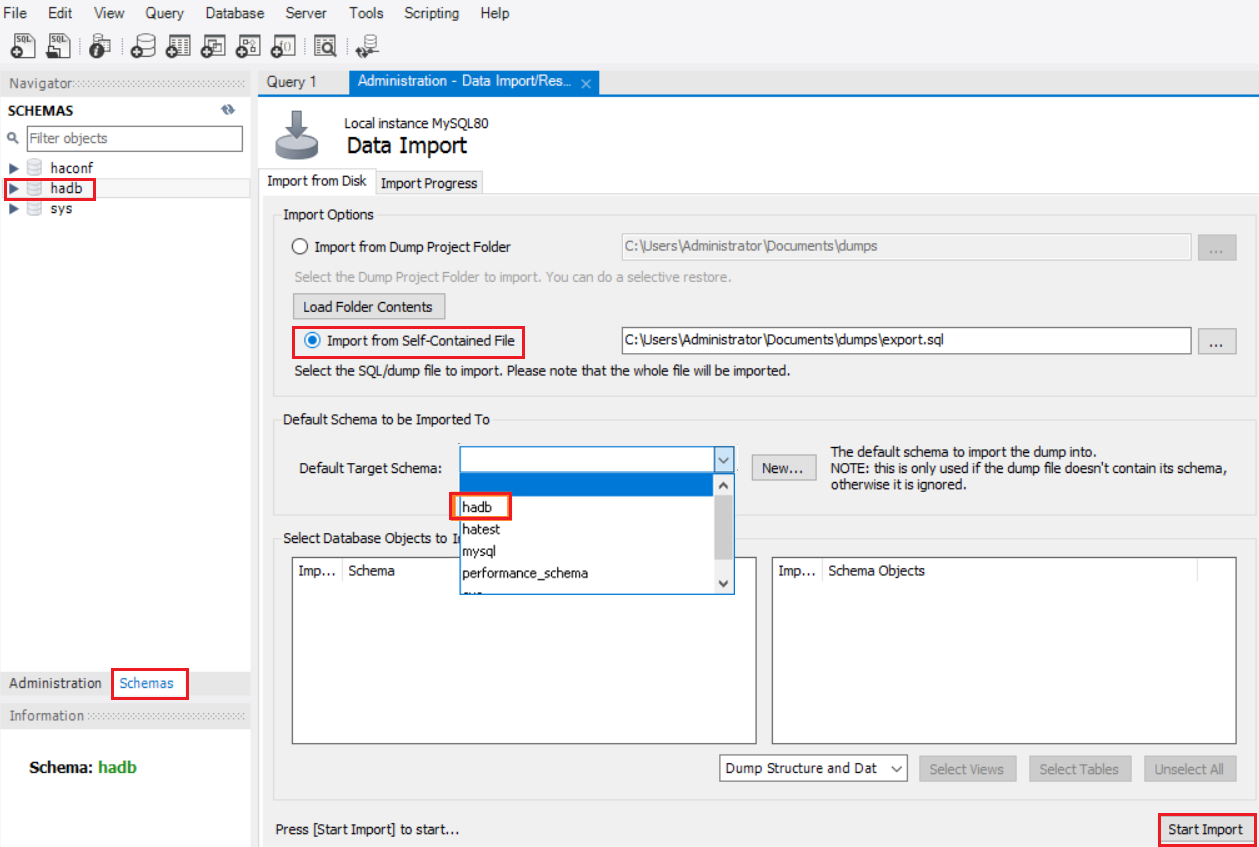Open an SQL script file in a new tab
This screenshot has height=847, width=1259.
tap(57, 45)
